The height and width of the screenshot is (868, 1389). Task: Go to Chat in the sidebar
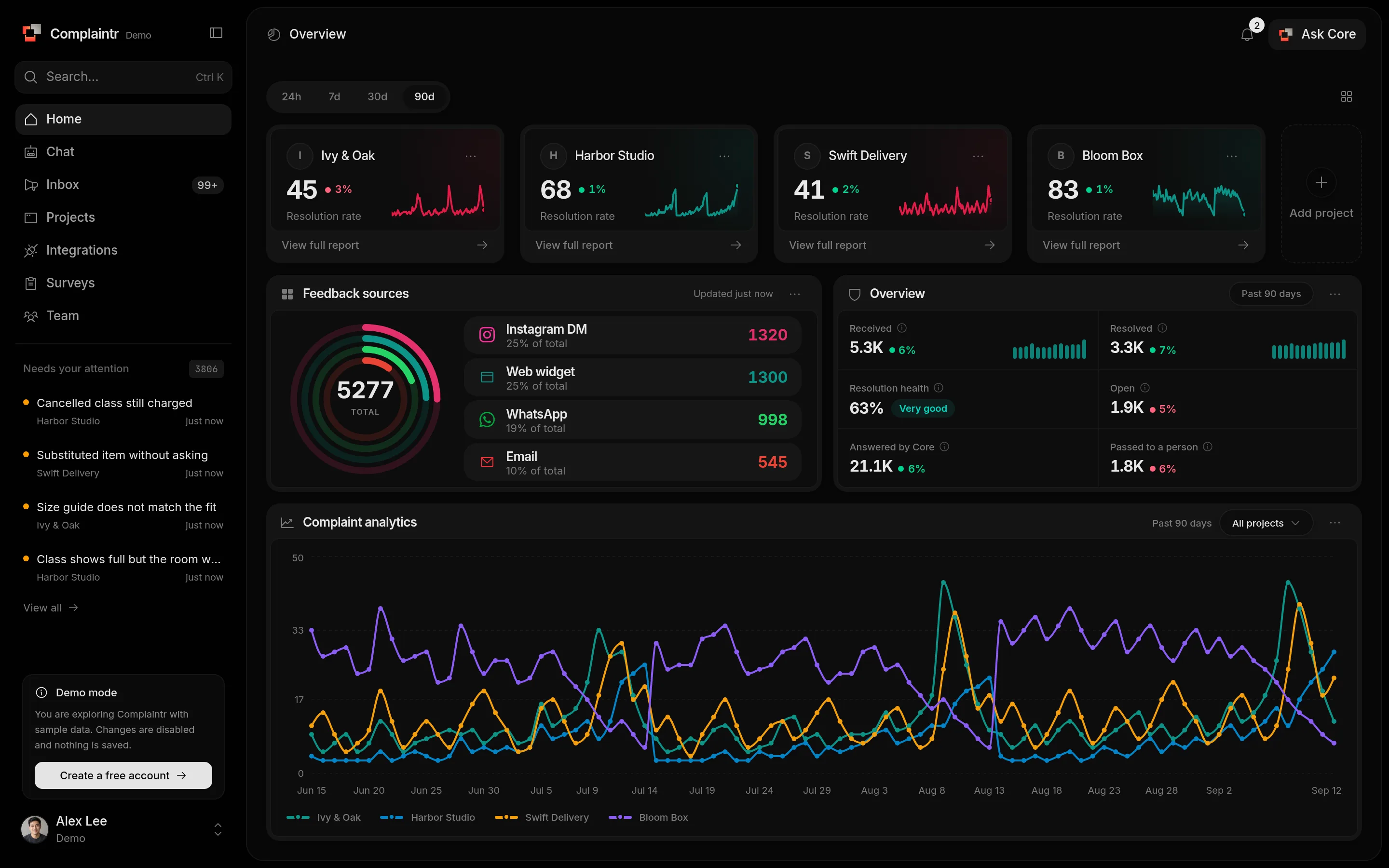click(123, 152)
